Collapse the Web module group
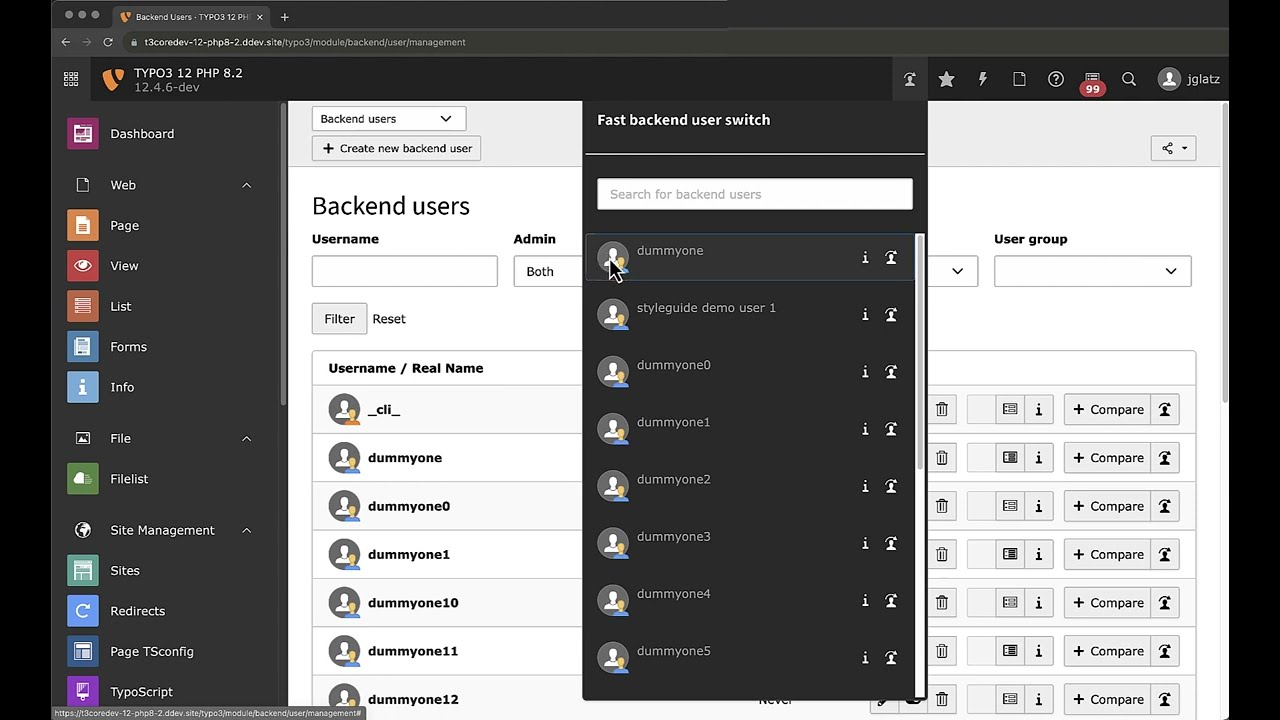 point(246,185)
